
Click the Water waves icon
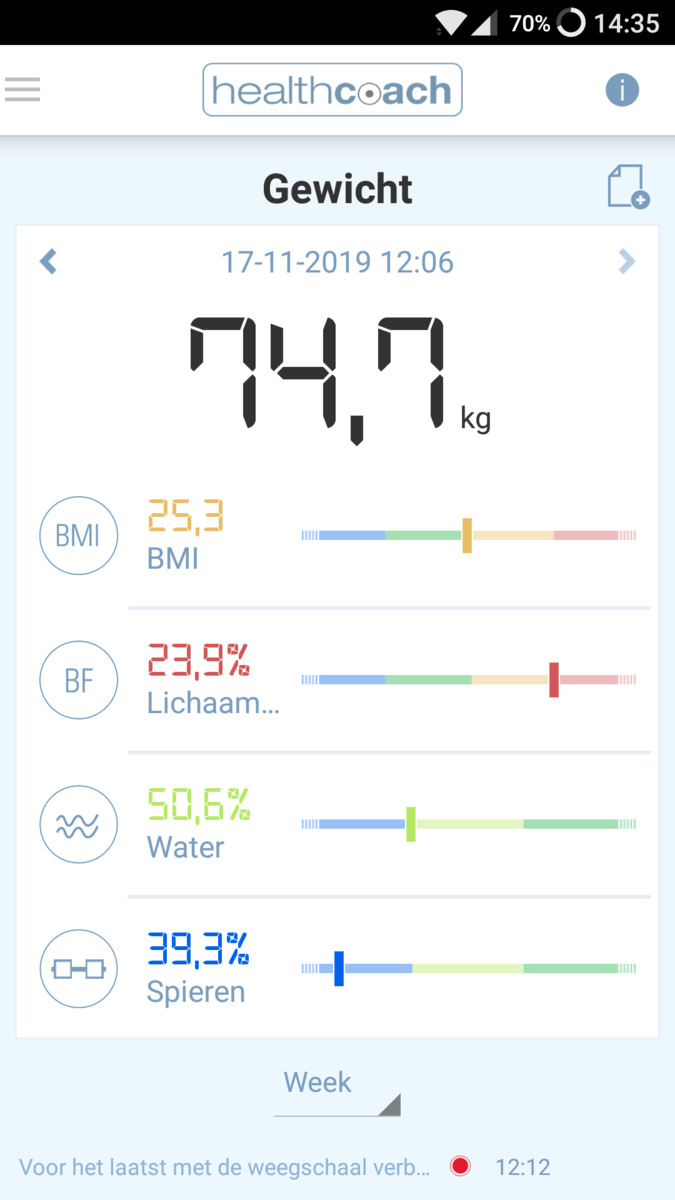coord(78,824)
